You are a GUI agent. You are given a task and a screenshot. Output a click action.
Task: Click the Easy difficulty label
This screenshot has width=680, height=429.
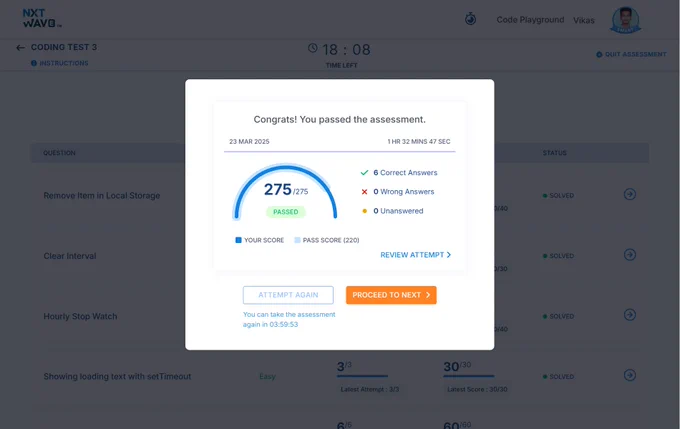click(x=267, y=377)
